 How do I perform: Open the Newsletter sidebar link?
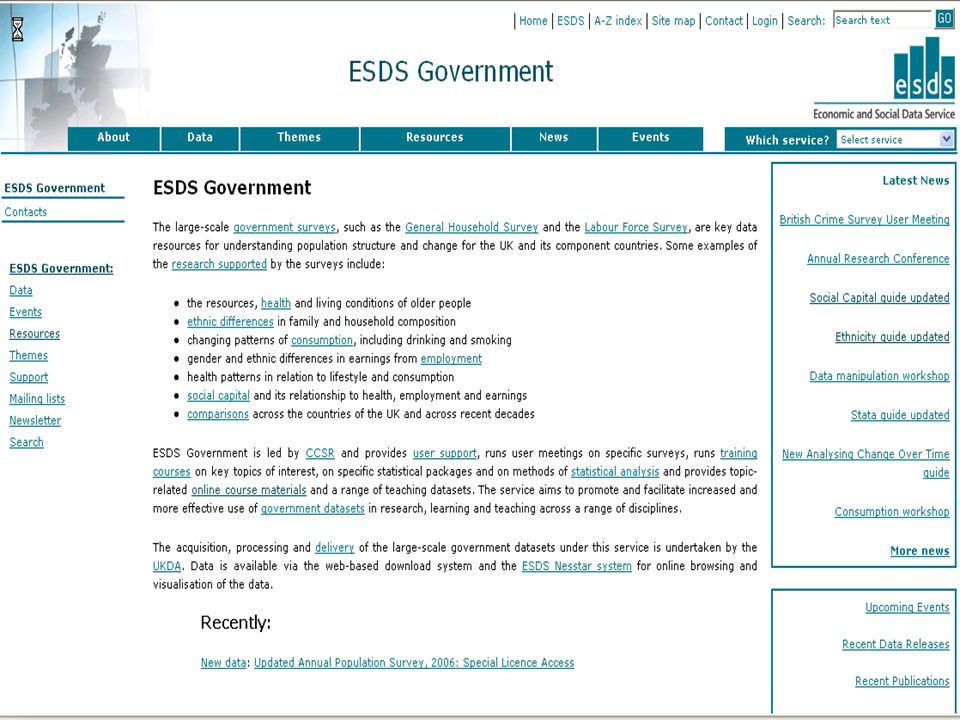coord(35,421)
